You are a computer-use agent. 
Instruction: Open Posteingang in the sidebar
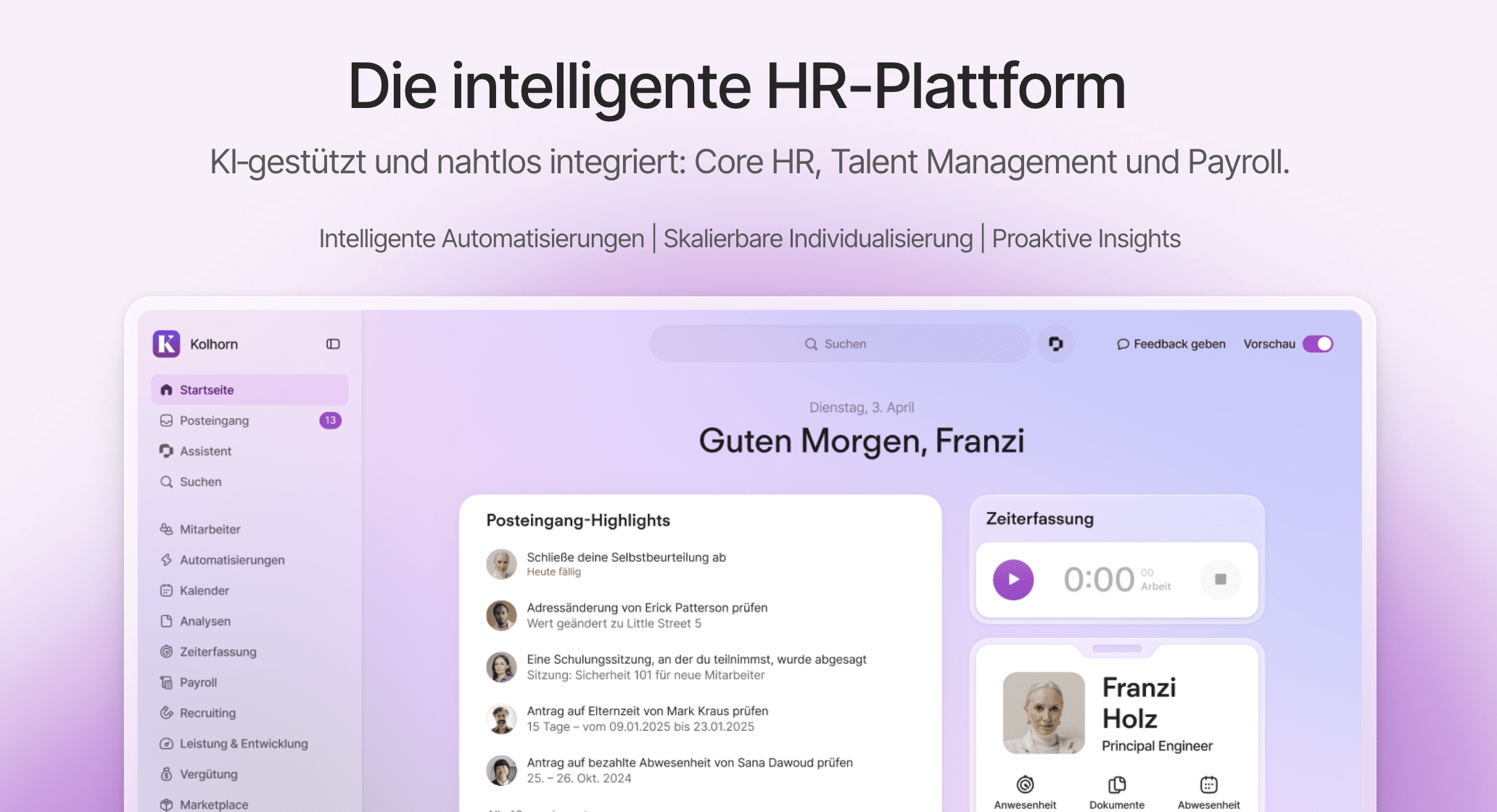point(249,420)
